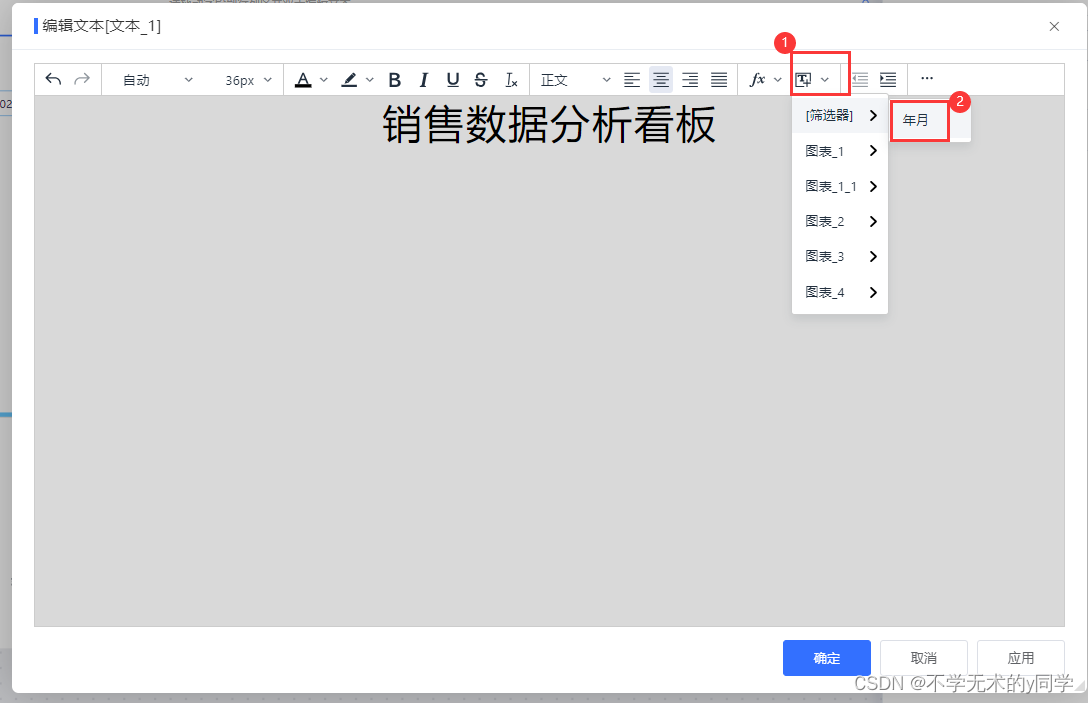Toggle Italic formatting
Image resolution: width=1088 pixels, height=703 pixels.
[424, 79]
